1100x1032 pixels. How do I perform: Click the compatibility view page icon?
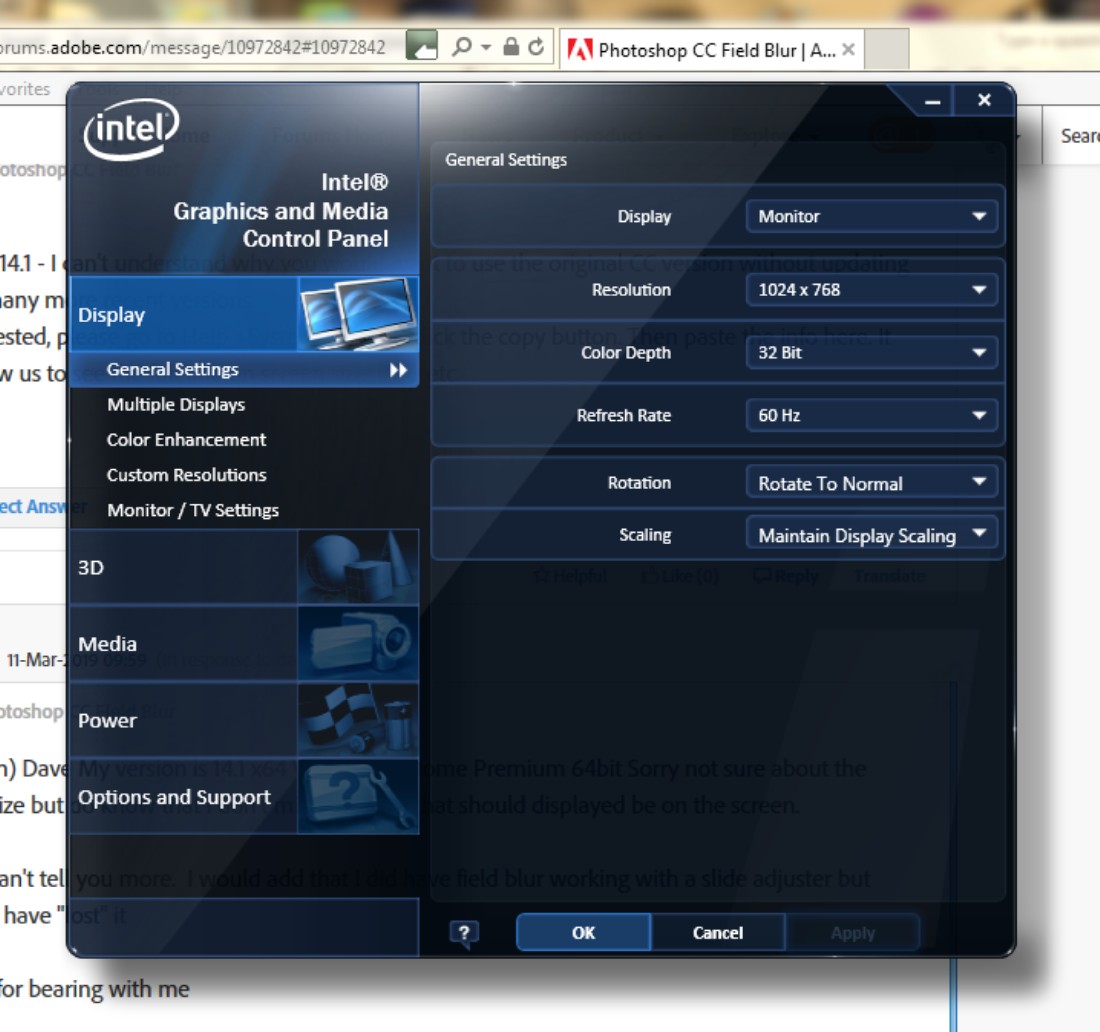click(422, 46)
